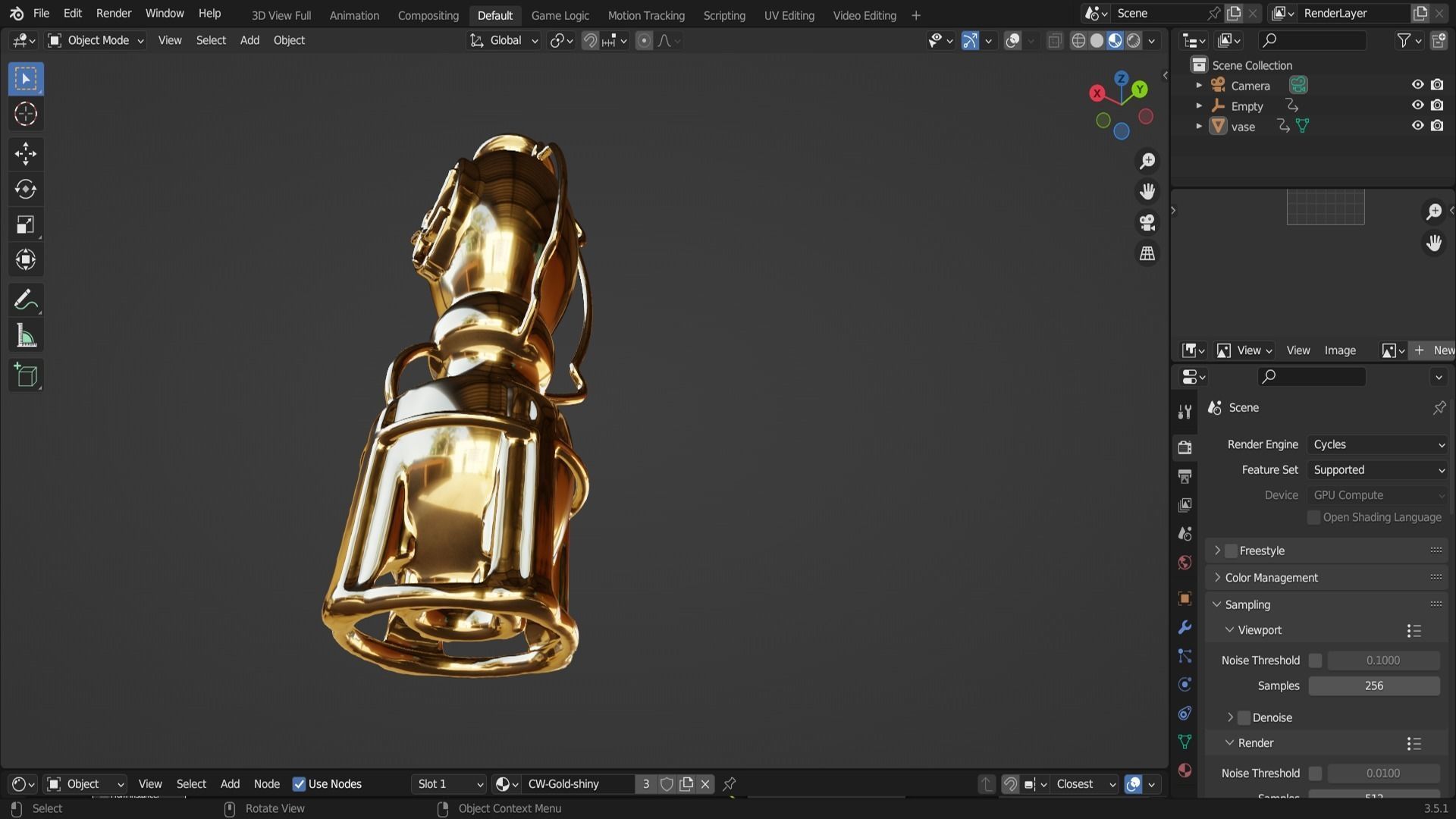
Task: Click the Viewport Noise Threshold 0.1000 field
Action: 1382,661
